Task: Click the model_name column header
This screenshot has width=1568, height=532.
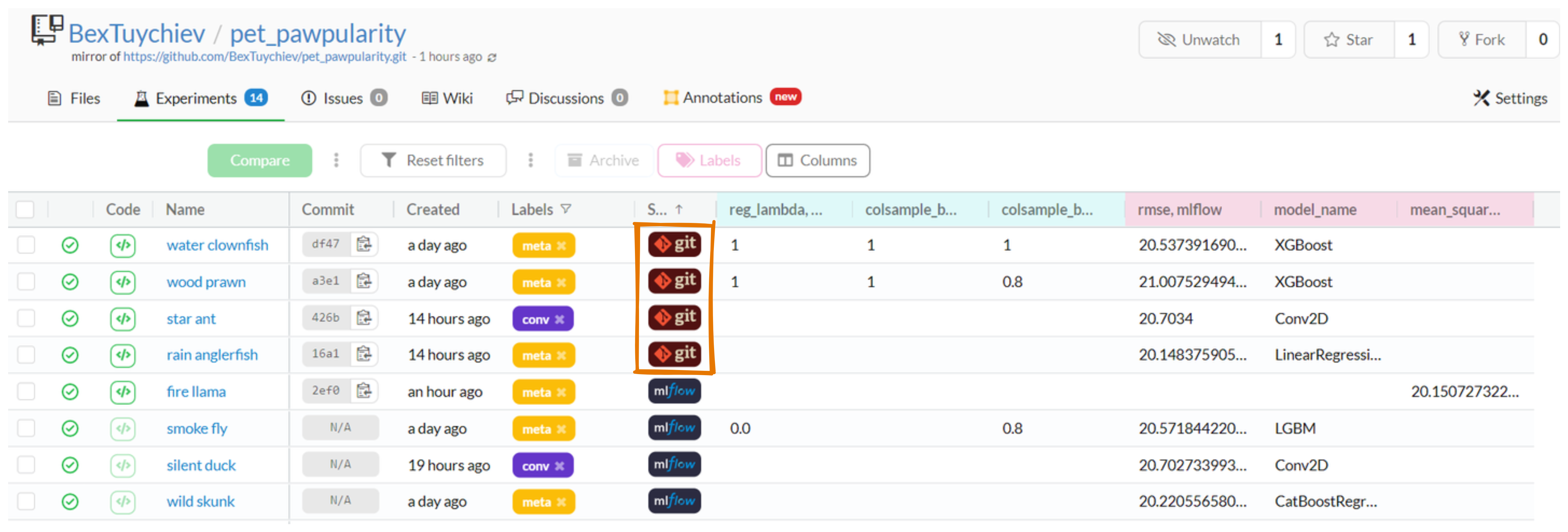Action: coord(1315,209)
